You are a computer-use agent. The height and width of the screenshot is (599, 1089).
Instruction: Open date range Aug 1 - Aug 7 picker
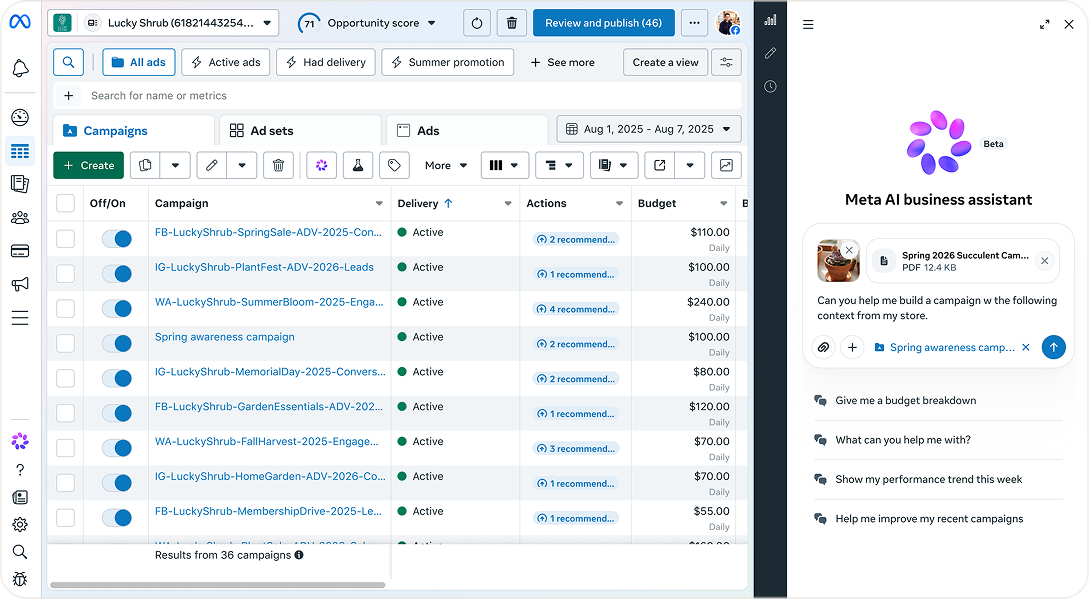649,129
